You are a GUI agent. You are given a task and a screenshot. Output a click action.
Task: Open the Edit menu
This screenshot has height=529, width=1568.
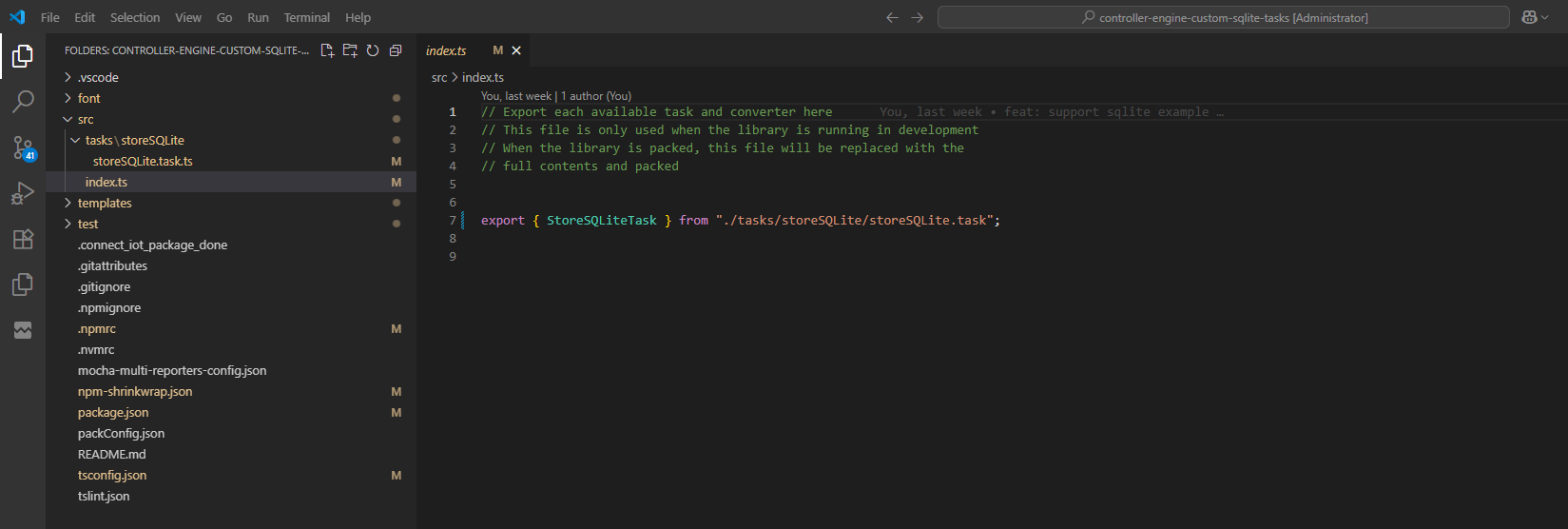coord(85,17)
